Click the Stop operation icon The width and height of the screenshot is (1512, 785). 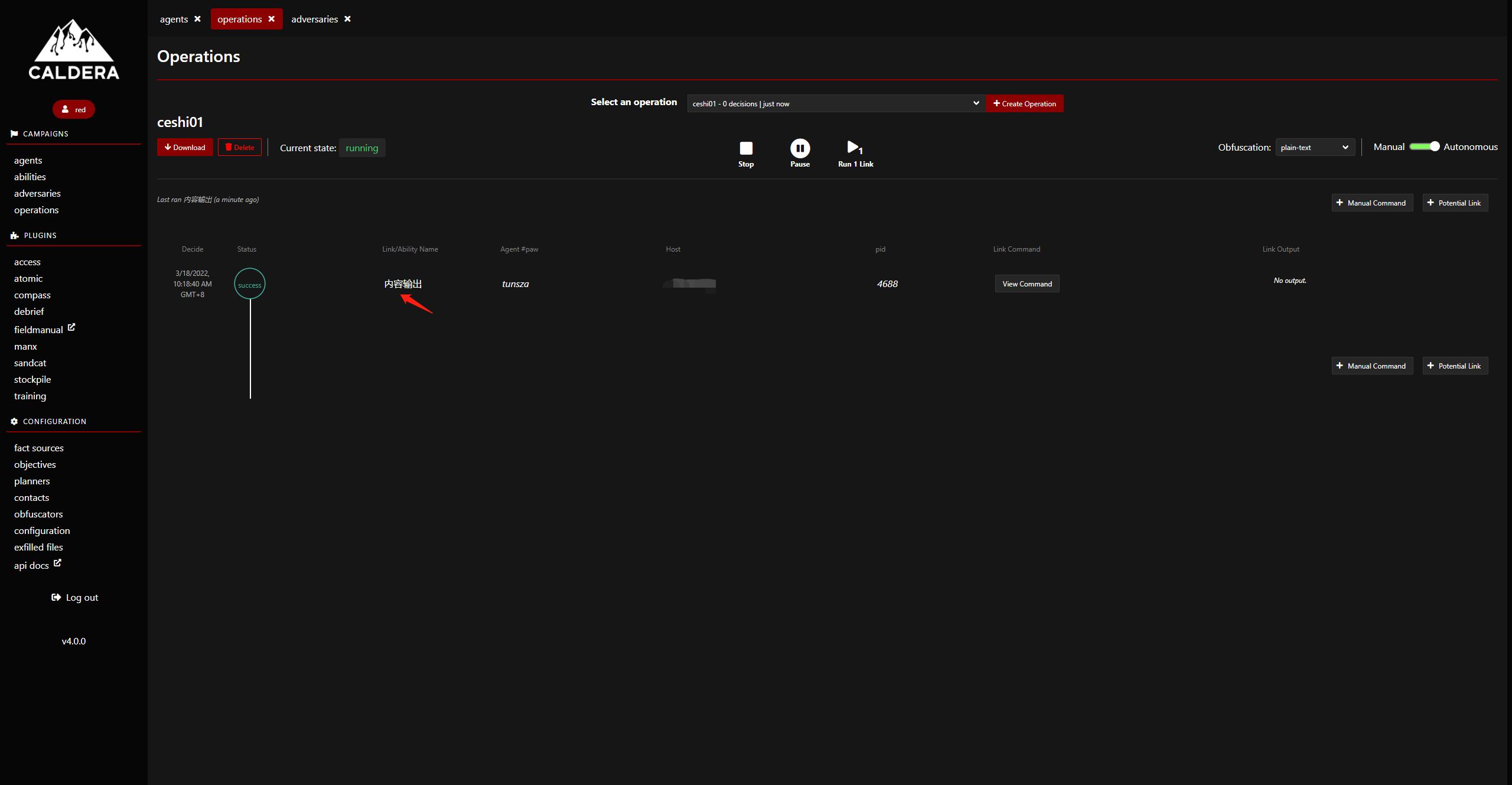click(746, 148)
